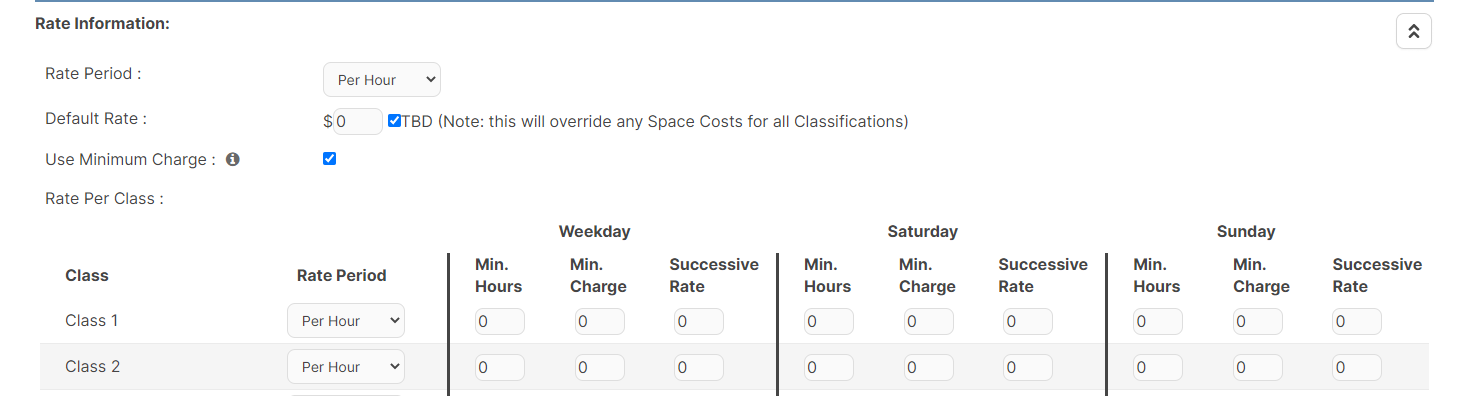Click the Default Rate dollar input field
Viewport: 1465px width, 396px height.
pyautogui.click(x=358, y=121)
